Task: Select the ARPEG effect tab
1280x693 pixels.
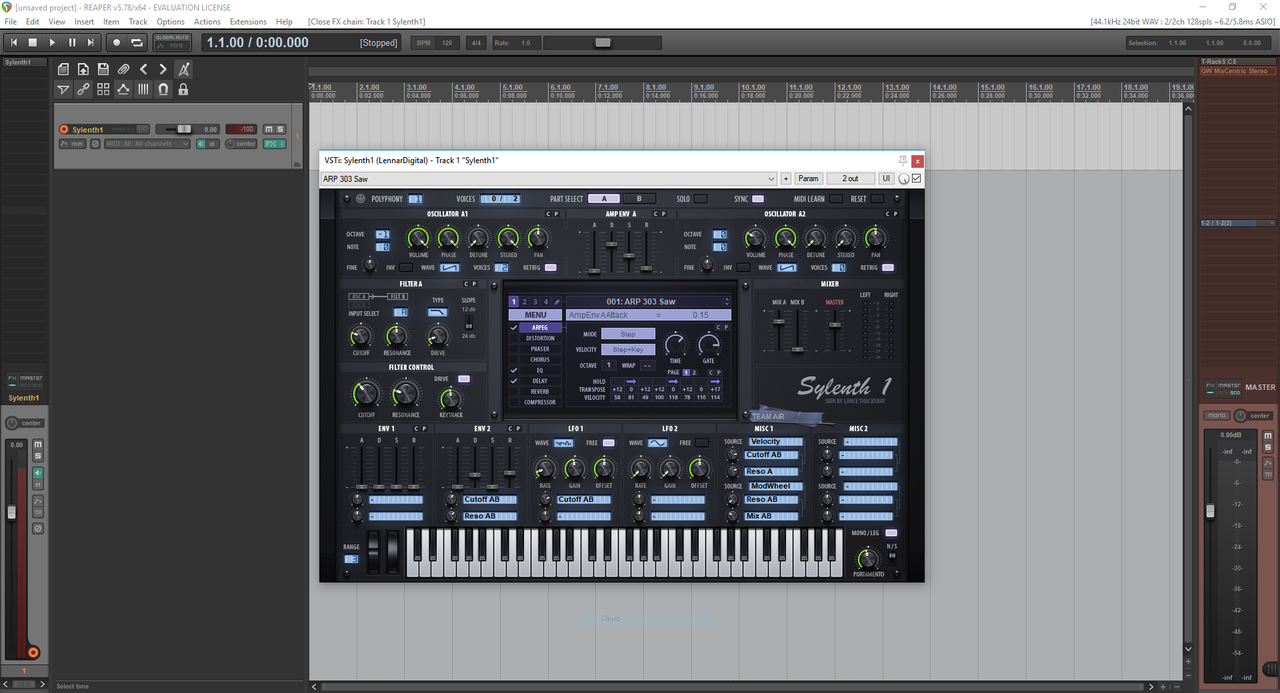Action: (x=540, y=327)
